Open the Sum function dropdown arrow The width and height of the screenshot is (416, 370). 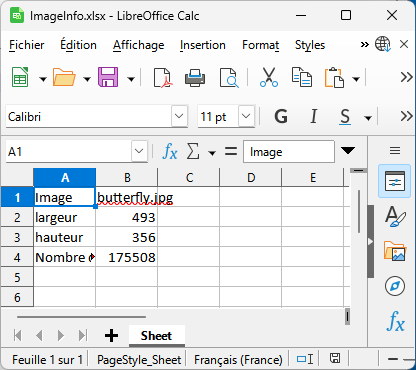click(x=212, y=153)
